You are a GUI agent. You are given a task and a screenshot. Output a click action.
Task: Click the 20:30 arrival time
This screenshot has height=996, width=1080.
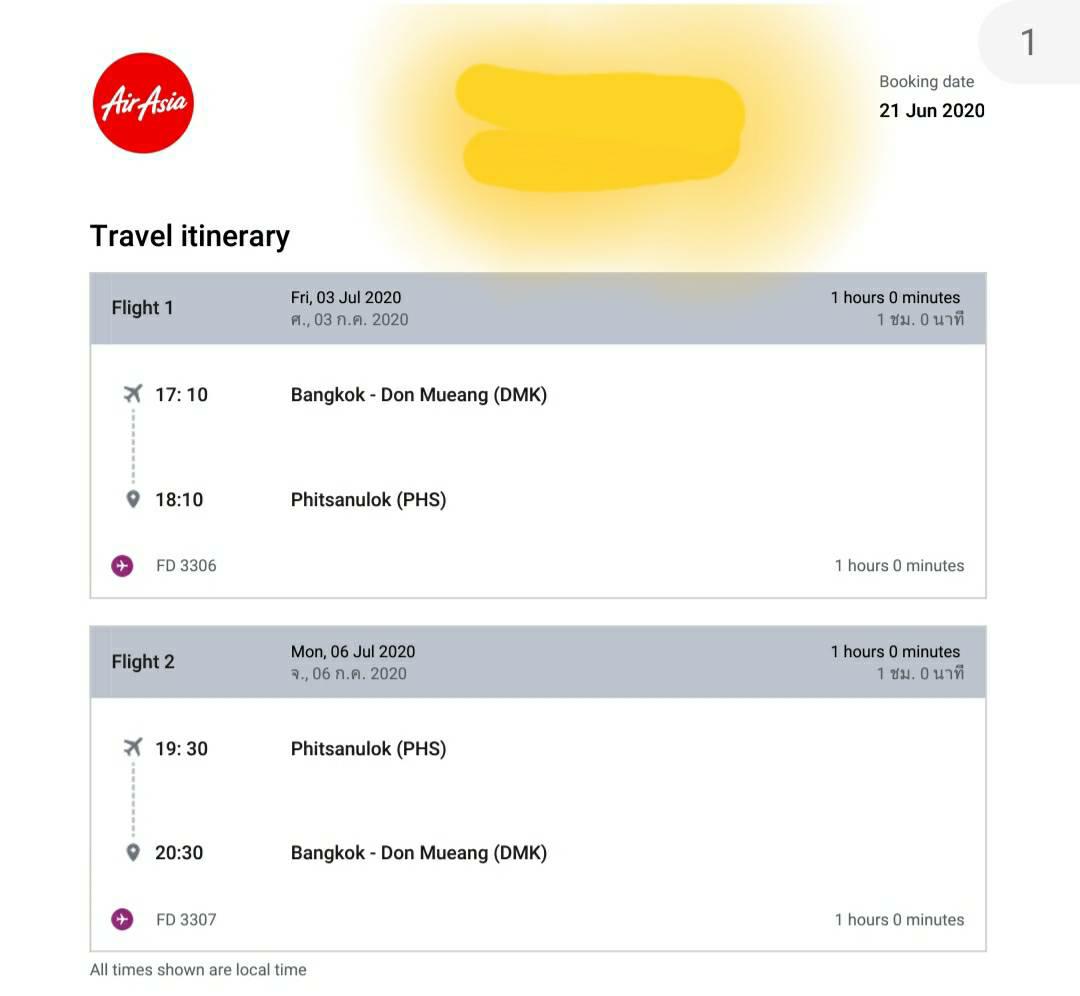(179, 853)
